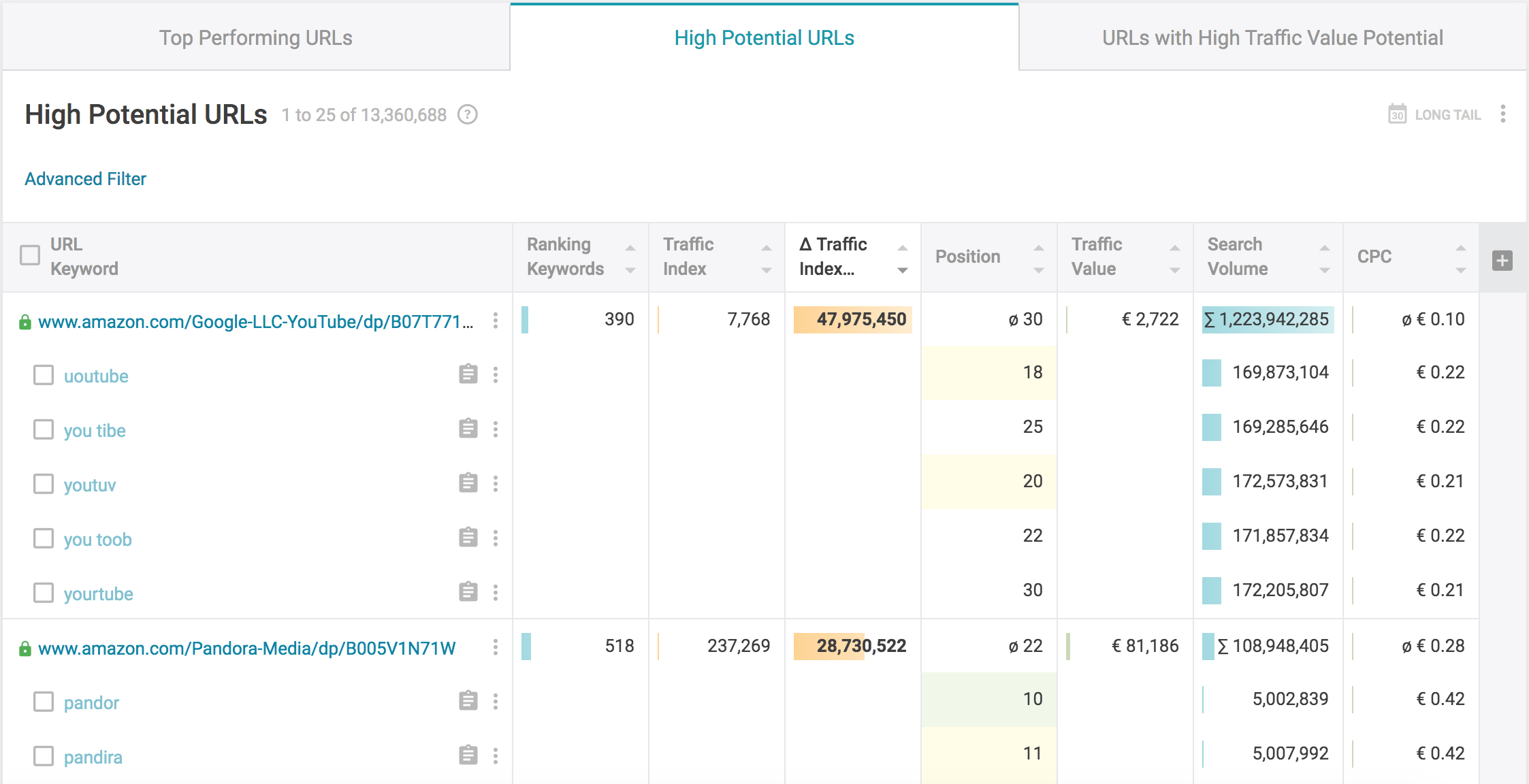
Task: Click the € 81,186 traffic value
Action: pos(1145,646)
